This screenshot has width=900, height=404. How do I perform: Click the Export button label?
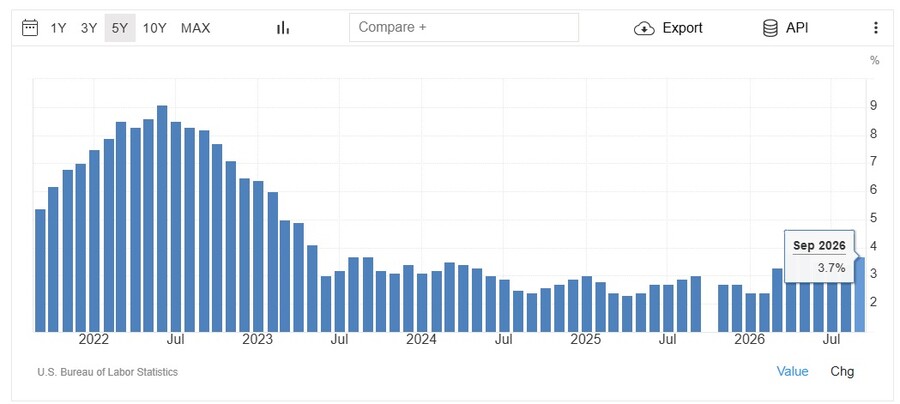682,28
